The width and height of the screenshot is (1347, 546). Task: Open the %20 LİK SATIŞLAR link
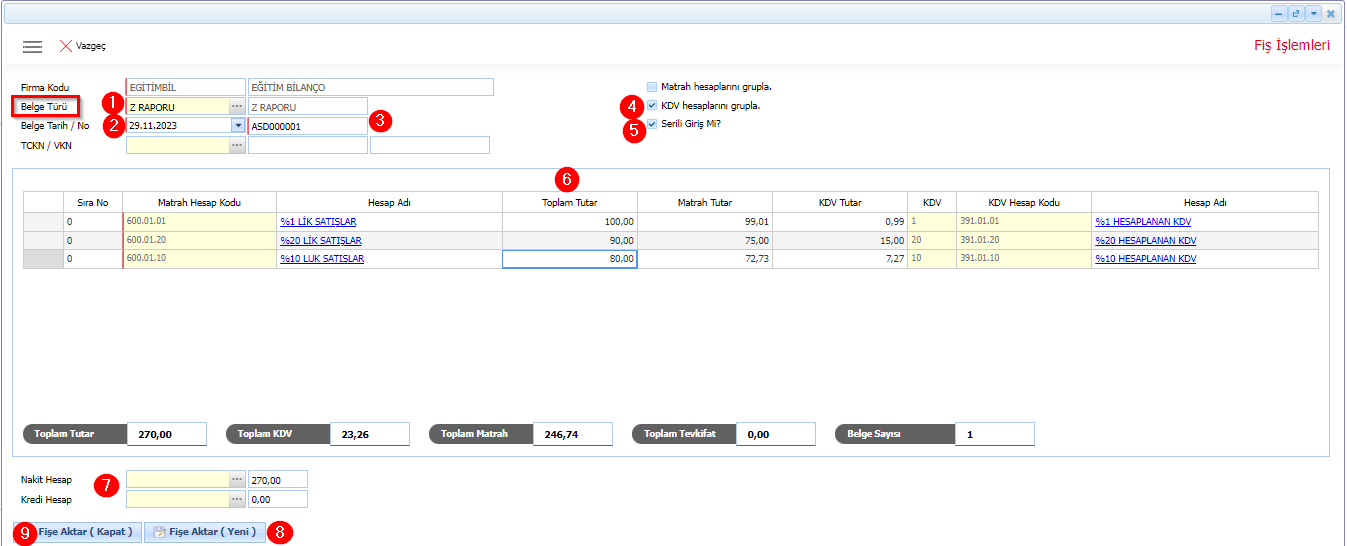321,241
